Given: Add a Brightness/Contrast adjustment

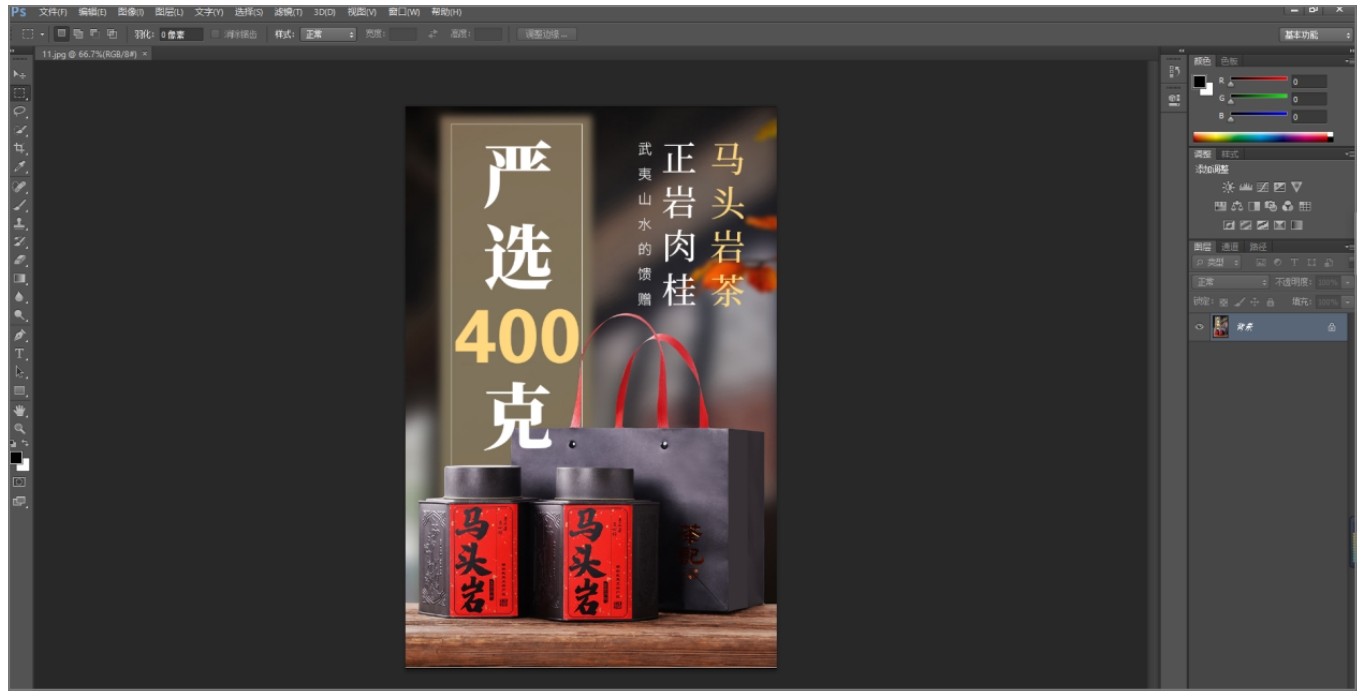Looking at the screenshot, I should (1228, 187).
